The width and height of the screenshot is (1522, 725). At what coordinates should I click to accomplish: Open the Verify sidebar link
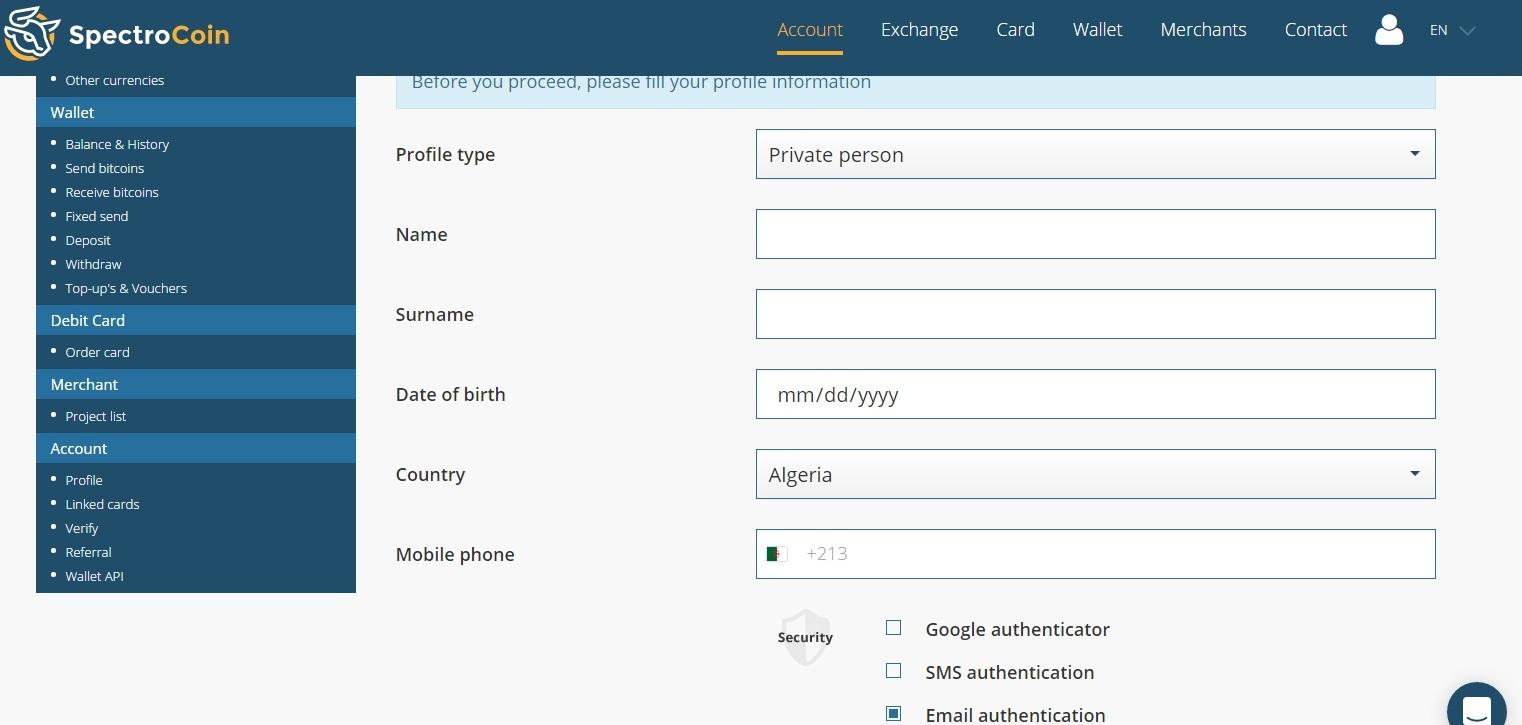point(82,528)
